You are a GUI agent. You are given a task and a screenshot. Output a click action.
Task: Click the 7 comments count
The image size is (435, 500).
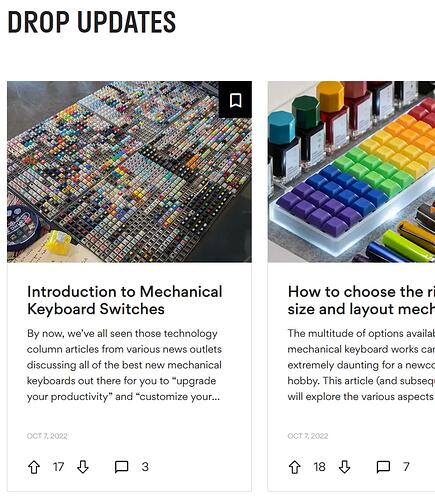406,467
